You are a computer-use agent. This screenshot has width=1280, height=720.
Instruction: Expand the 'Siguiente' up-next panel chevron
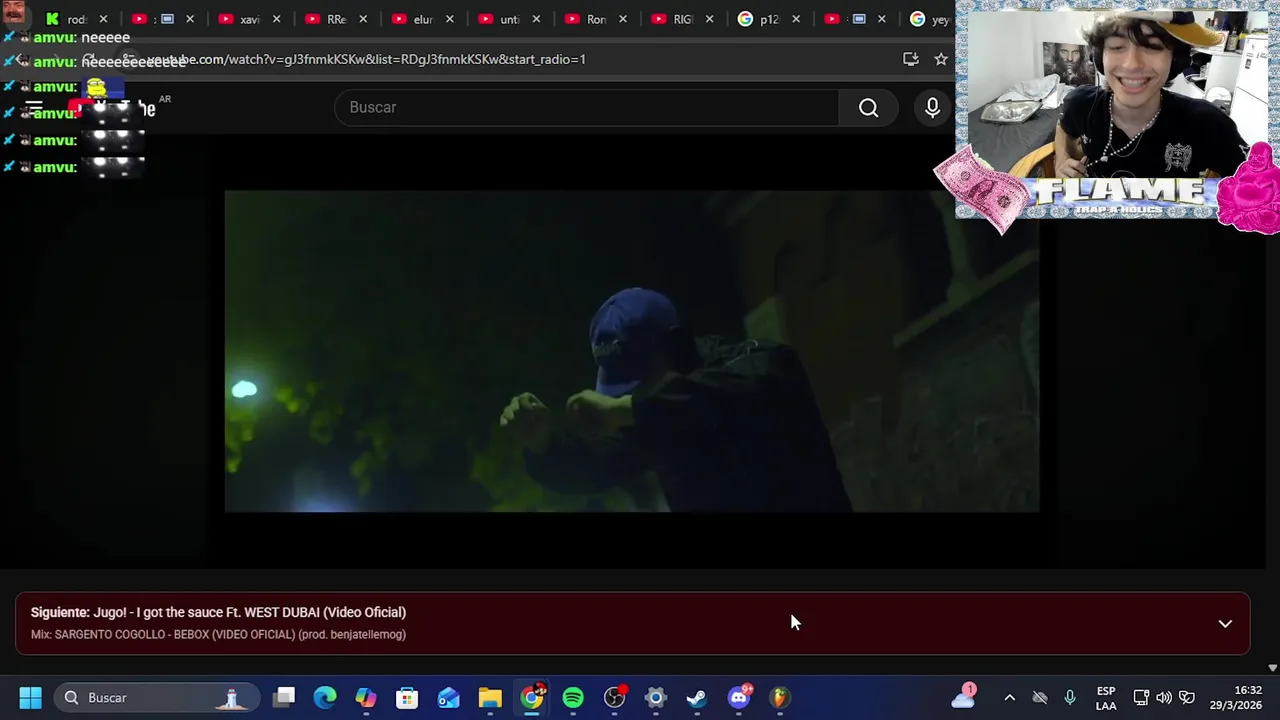point(1225,623)
